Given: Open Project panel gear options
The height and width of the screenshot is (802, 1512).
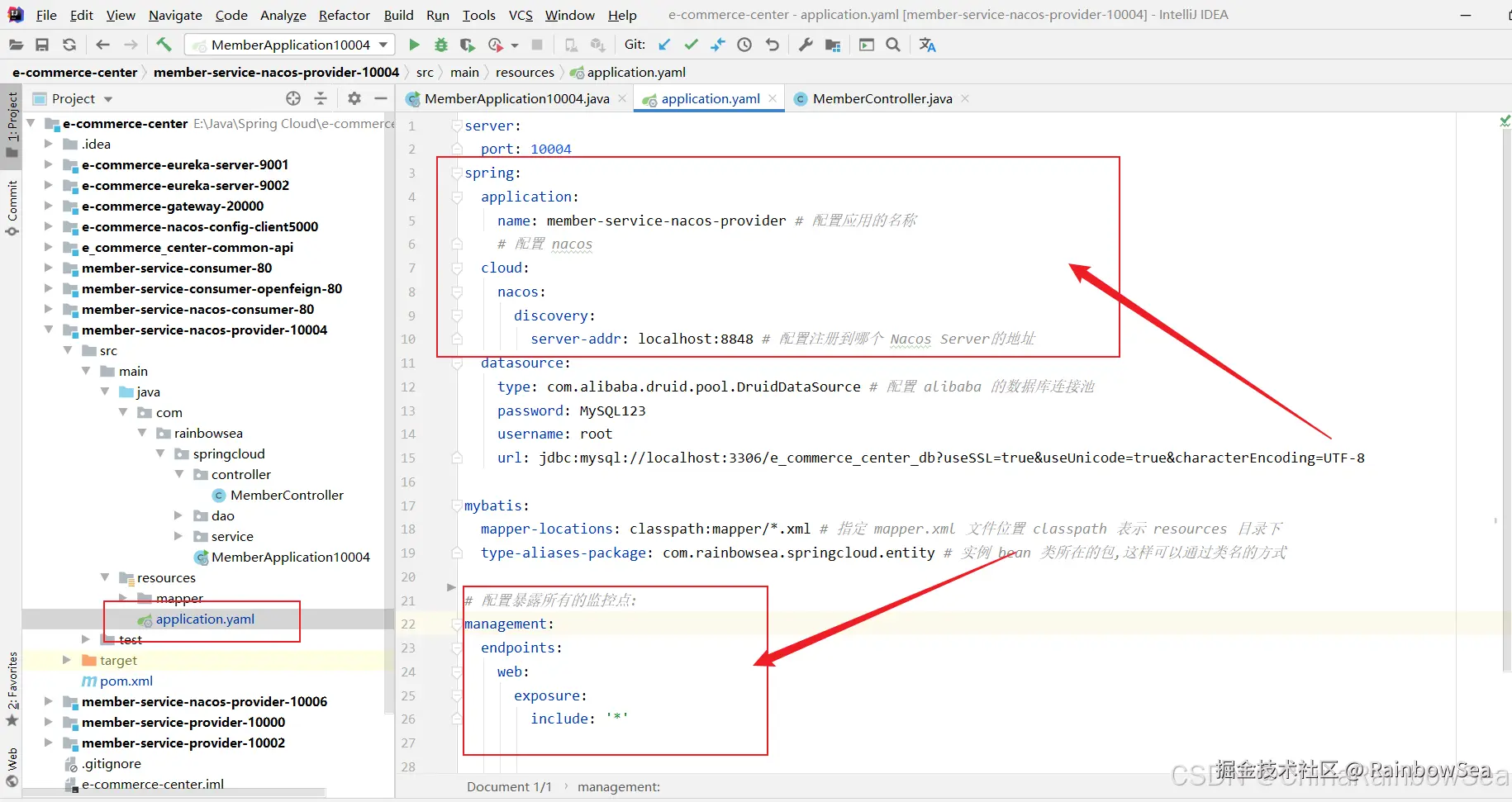Looking at the screenshot, I should [354, 98].
